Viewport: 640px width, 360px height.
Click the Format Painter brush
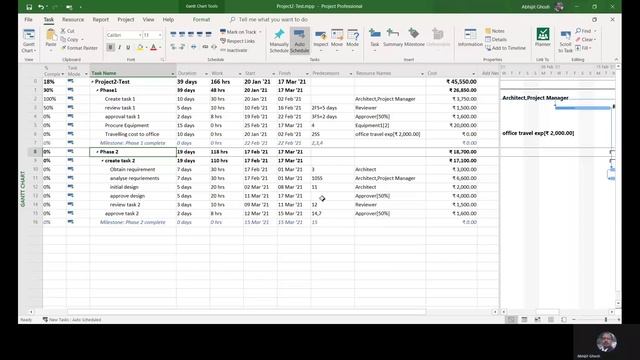coord(79,48)
